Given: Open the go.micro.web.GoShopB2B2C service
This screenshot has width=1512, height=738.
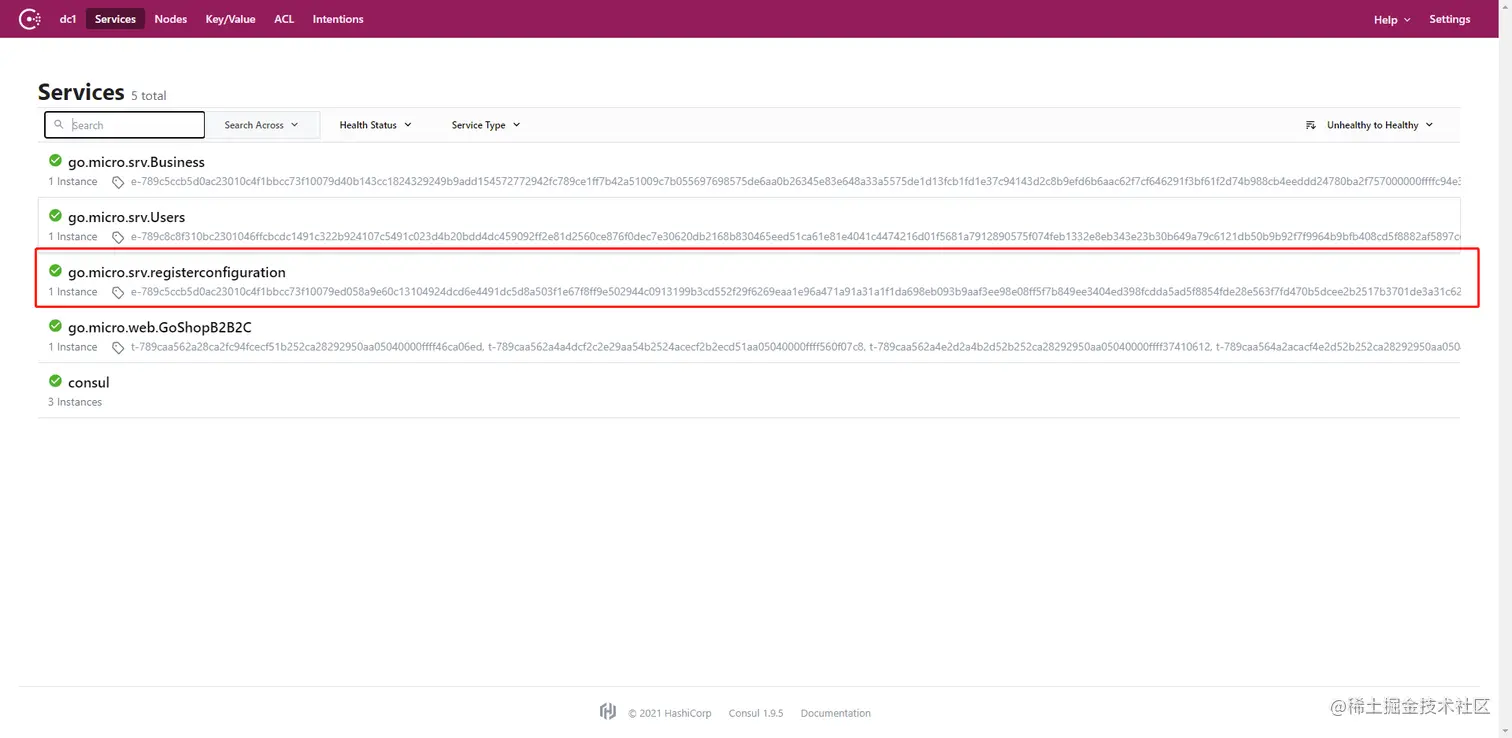Looking at the screenshot, I should (160, 327).
